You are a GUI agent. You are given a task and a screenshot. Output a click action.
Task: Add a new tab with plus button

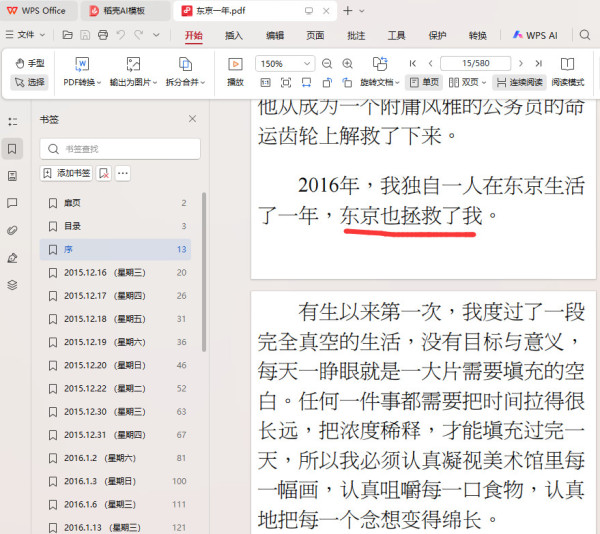[348, 11]
